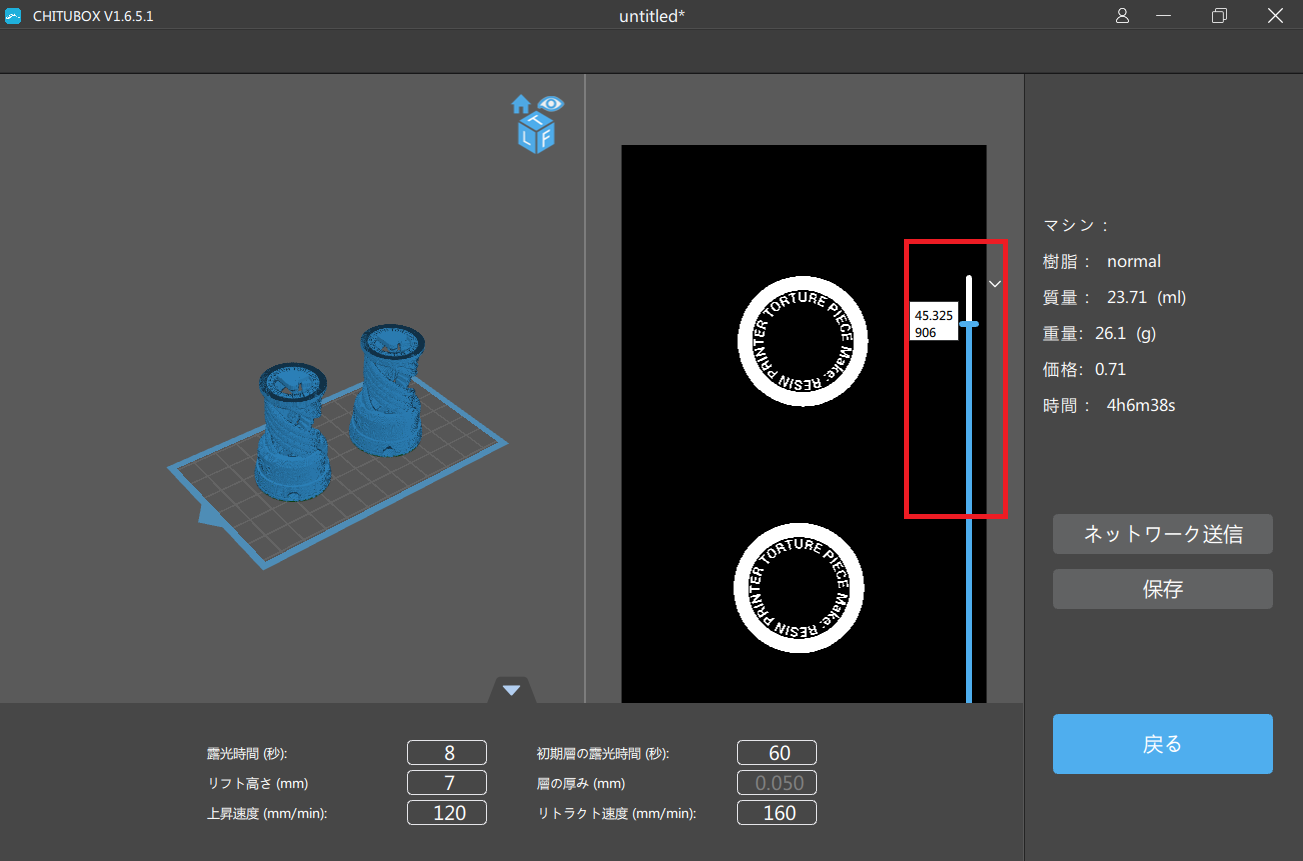Click the lower ring in slice preview

tap(799, 586)
